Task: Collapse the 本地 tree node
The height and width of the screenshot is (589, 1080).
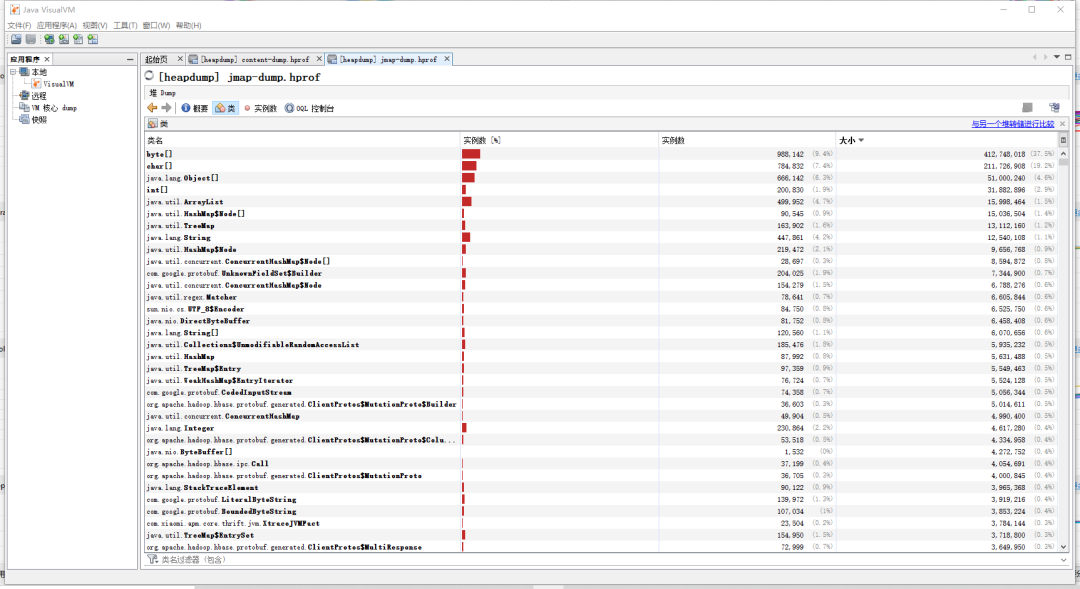Action: (x=12, y=72)
